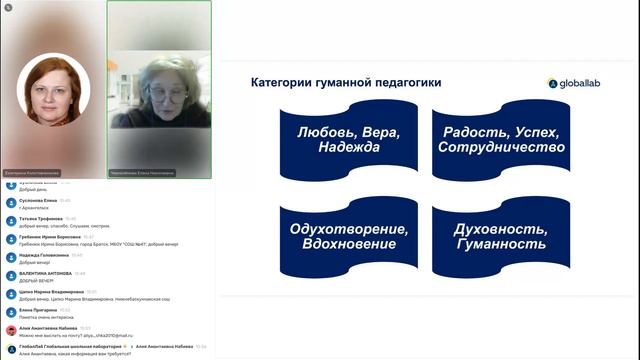Click 'ГлобалЛаб Глобальная школьная лаборатория' sender name

pyautogui.click(x=70, y=347)
